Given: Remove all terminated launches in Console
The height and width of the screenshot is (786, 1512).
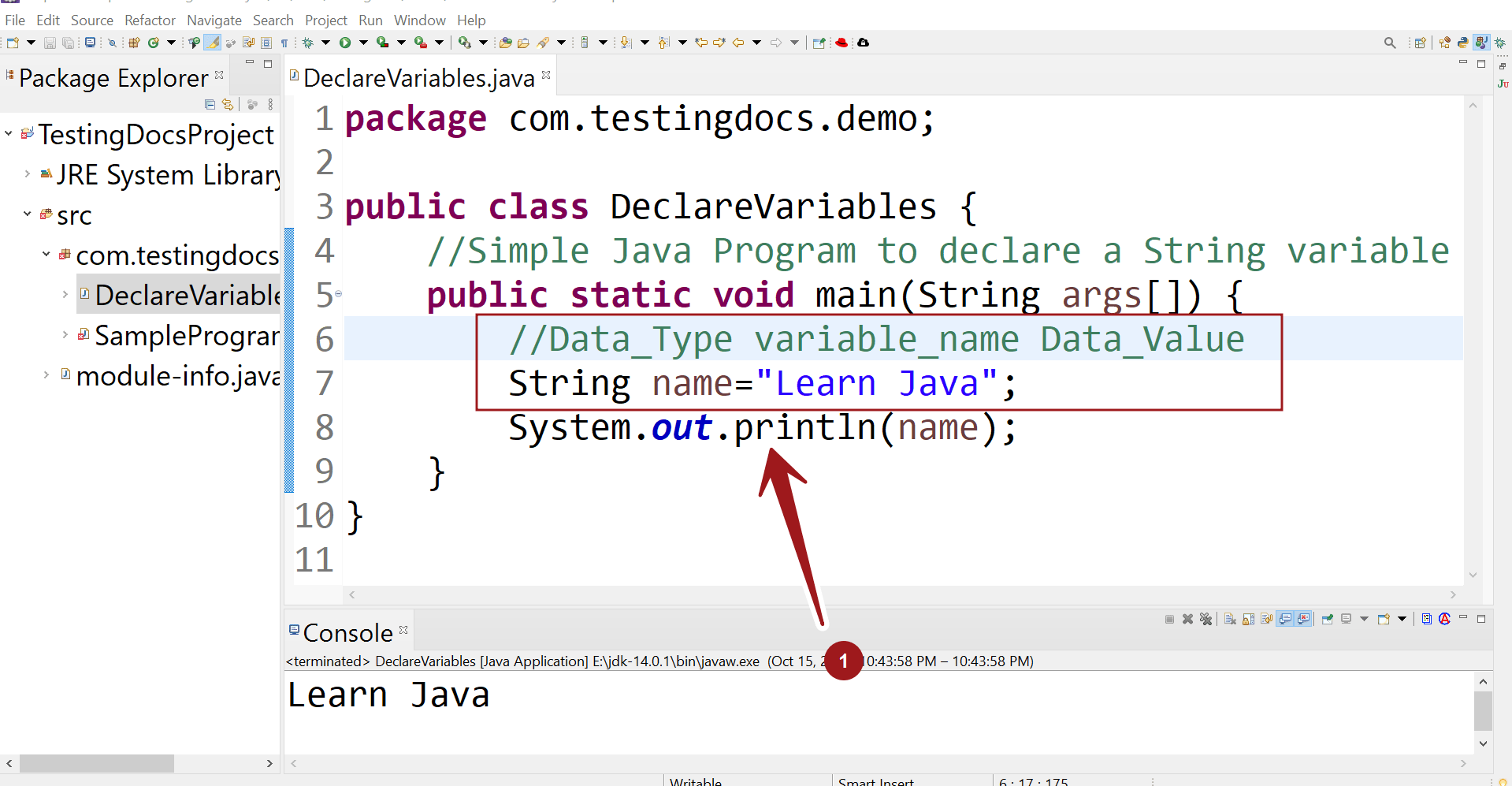Looking at the screenshot, I should coord(1206,619).
